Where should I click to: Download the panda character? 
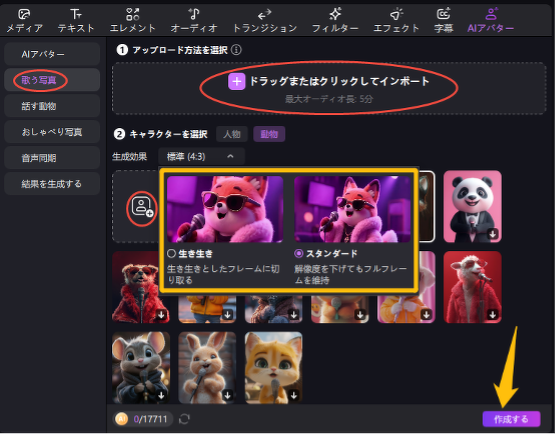point(493,234)
